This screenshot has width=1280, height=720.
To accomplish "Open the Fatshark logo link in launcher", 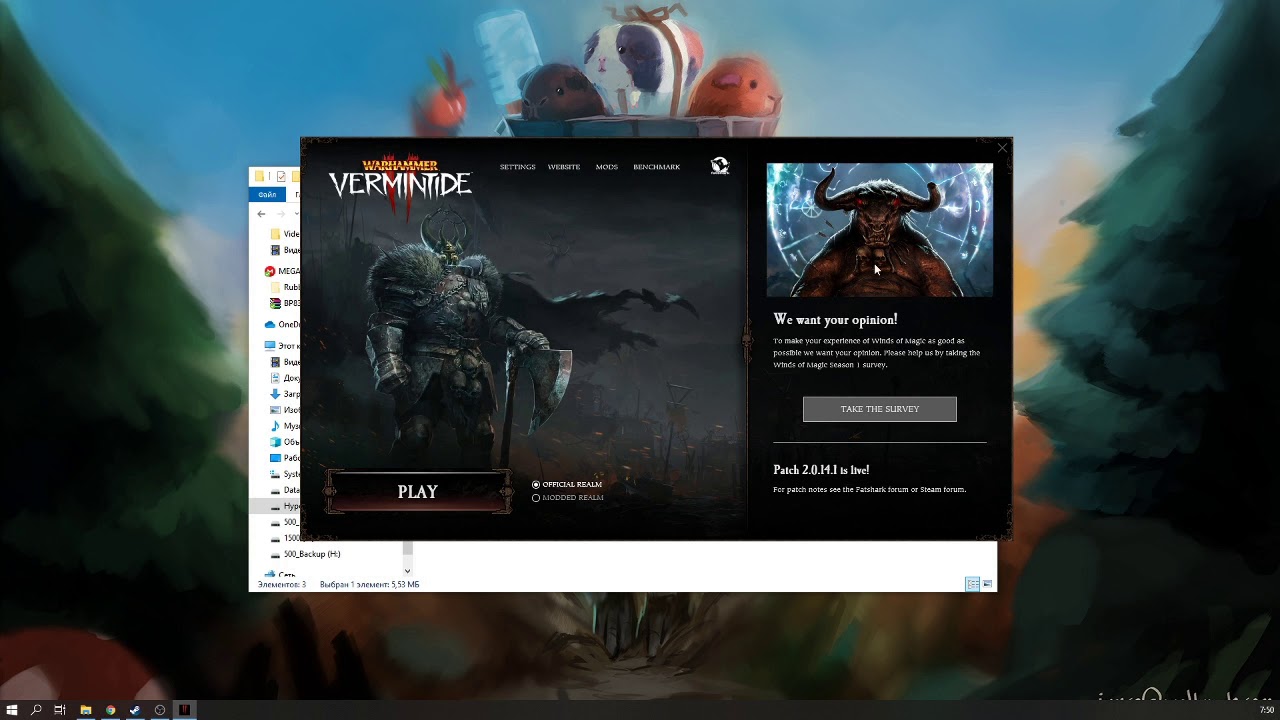I will (719, 166).
